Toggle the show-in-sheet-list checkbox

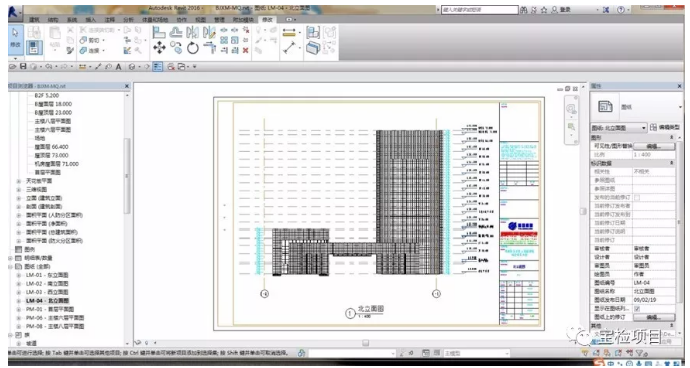pos(637,309)
